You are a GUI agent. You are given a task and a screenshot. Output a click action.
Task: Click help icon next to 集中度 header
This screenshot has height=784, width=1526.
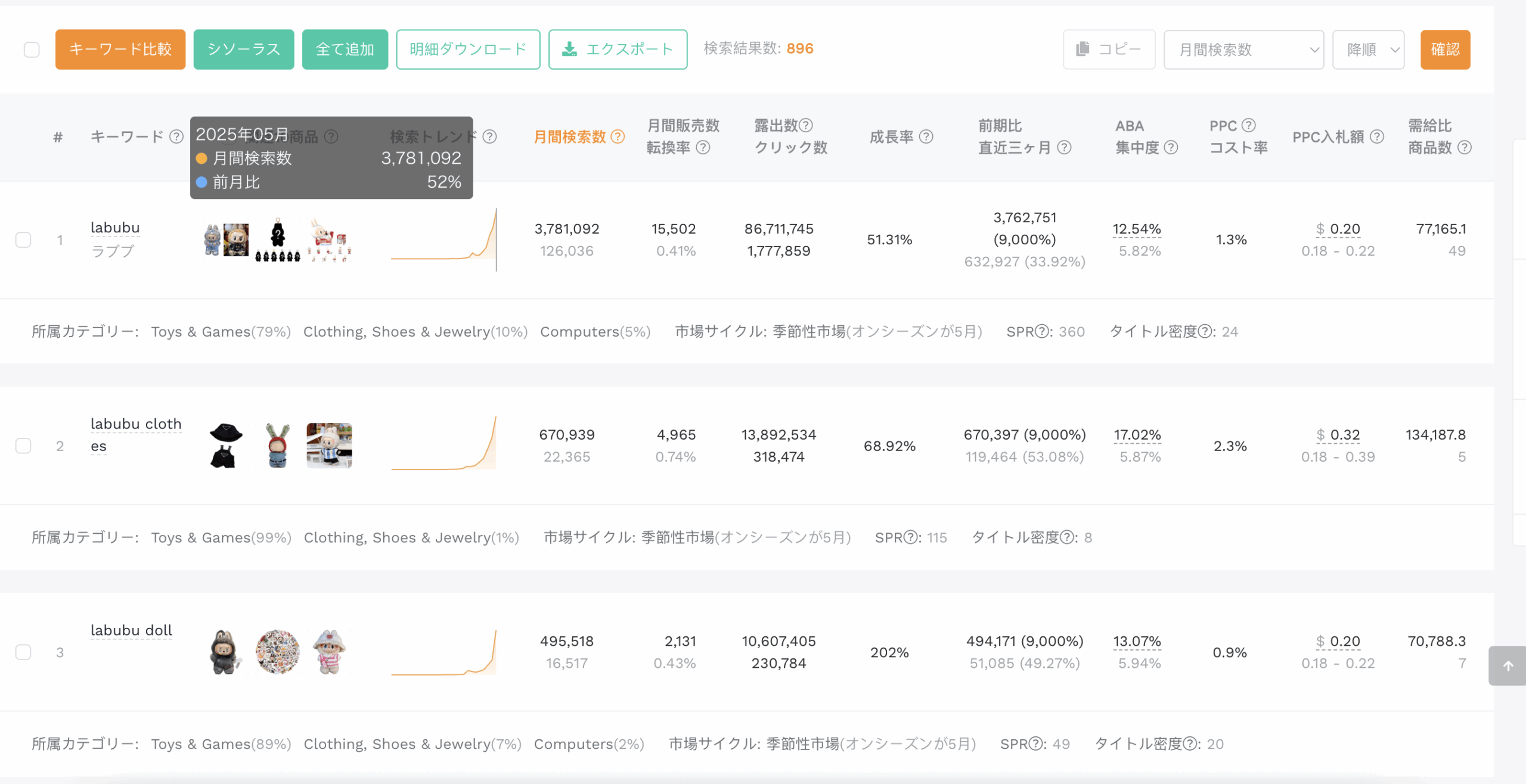pos(1171,148)
